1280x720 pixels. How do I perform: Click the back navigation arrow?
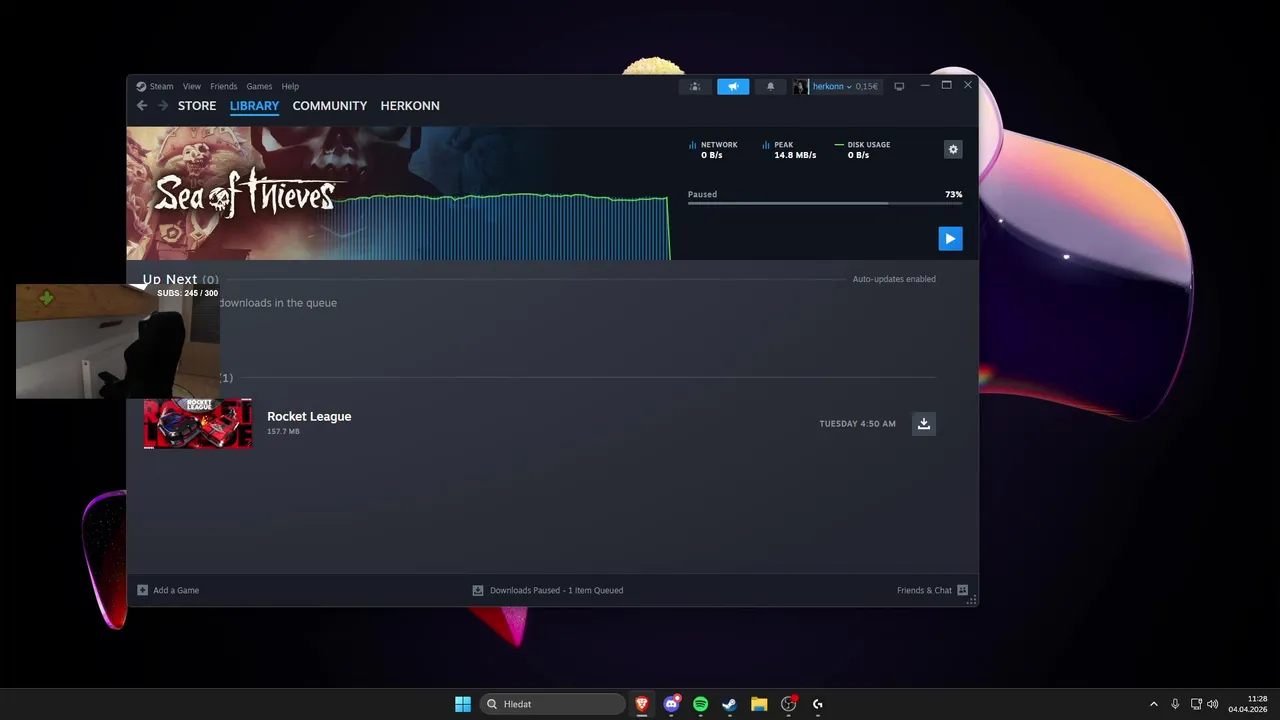click(142, 106)
